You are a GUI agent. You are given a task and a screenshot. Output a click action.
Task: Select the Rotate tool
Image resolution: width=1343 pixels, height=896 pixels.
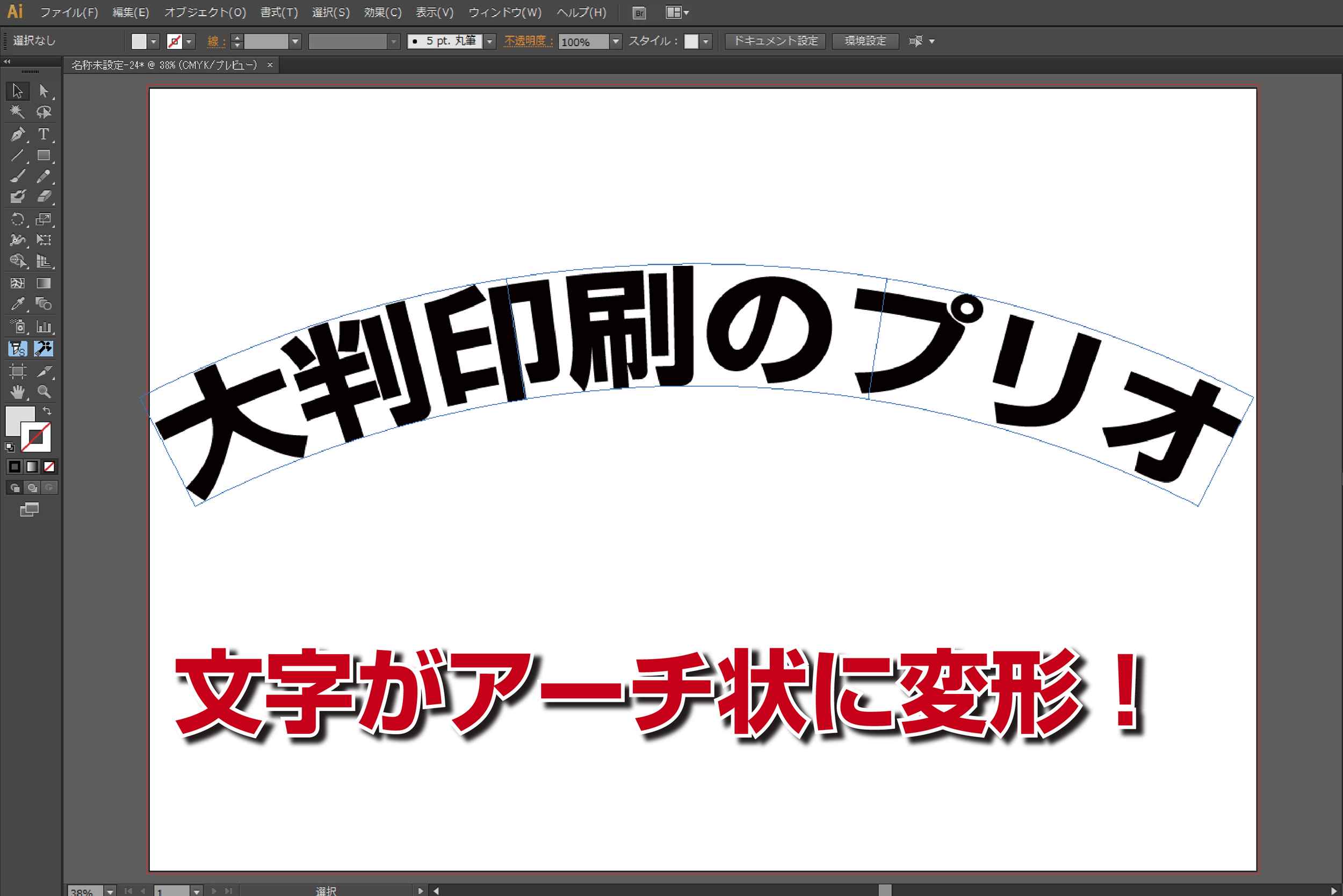(x=17, y=219)
